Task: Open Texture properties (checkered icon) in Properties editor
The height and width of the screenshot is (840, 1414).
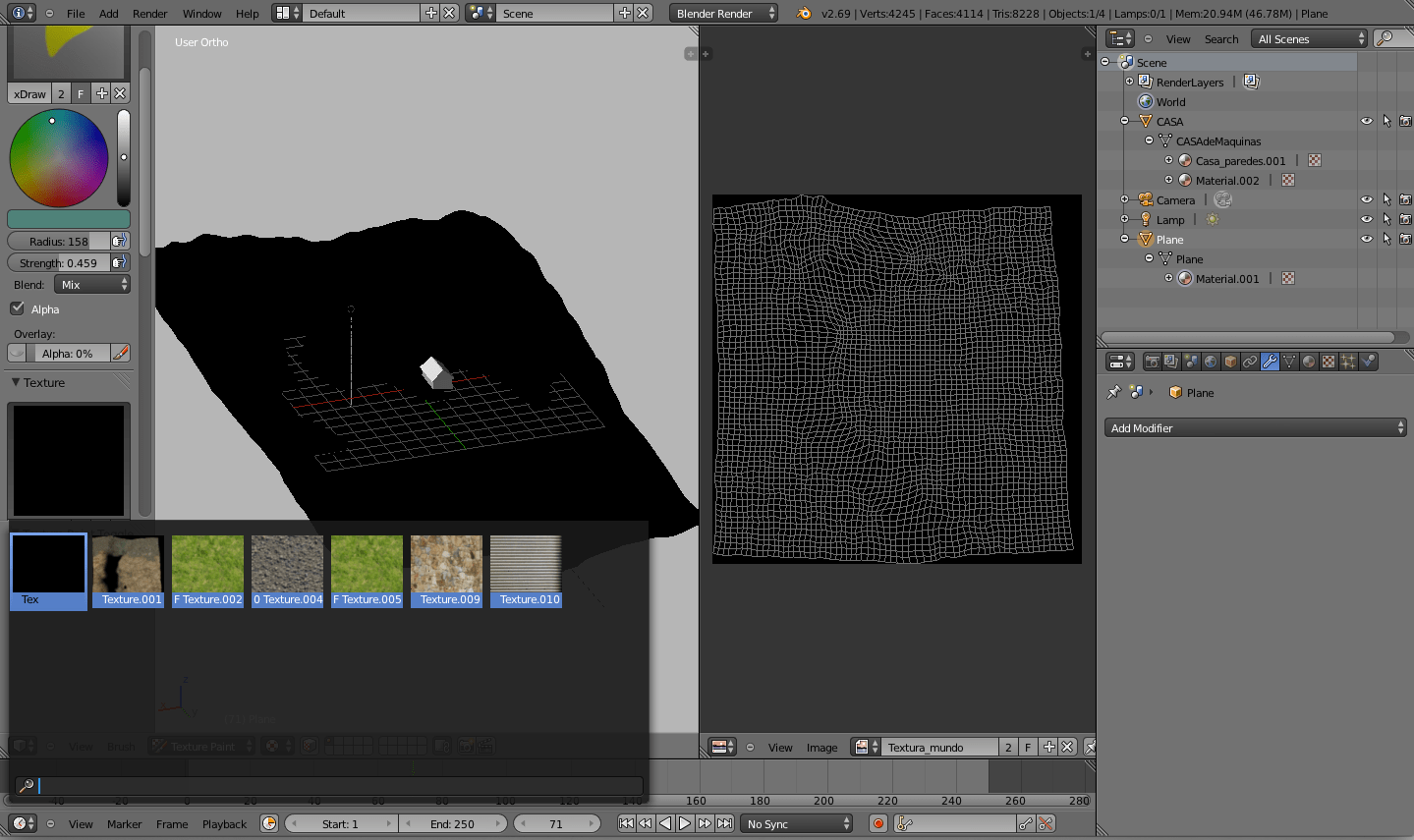Action: click(1327, 361)
